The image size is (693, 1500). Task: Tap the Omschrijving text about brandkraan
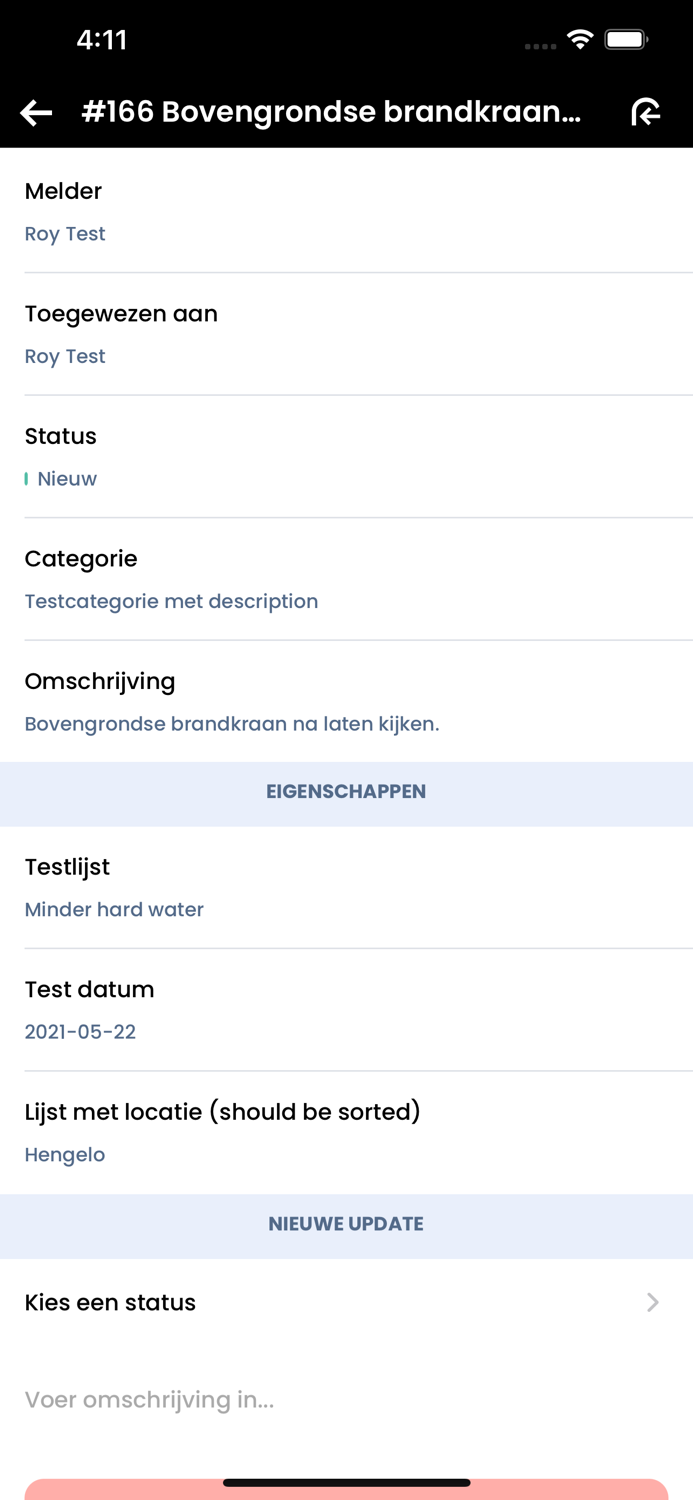232,724
